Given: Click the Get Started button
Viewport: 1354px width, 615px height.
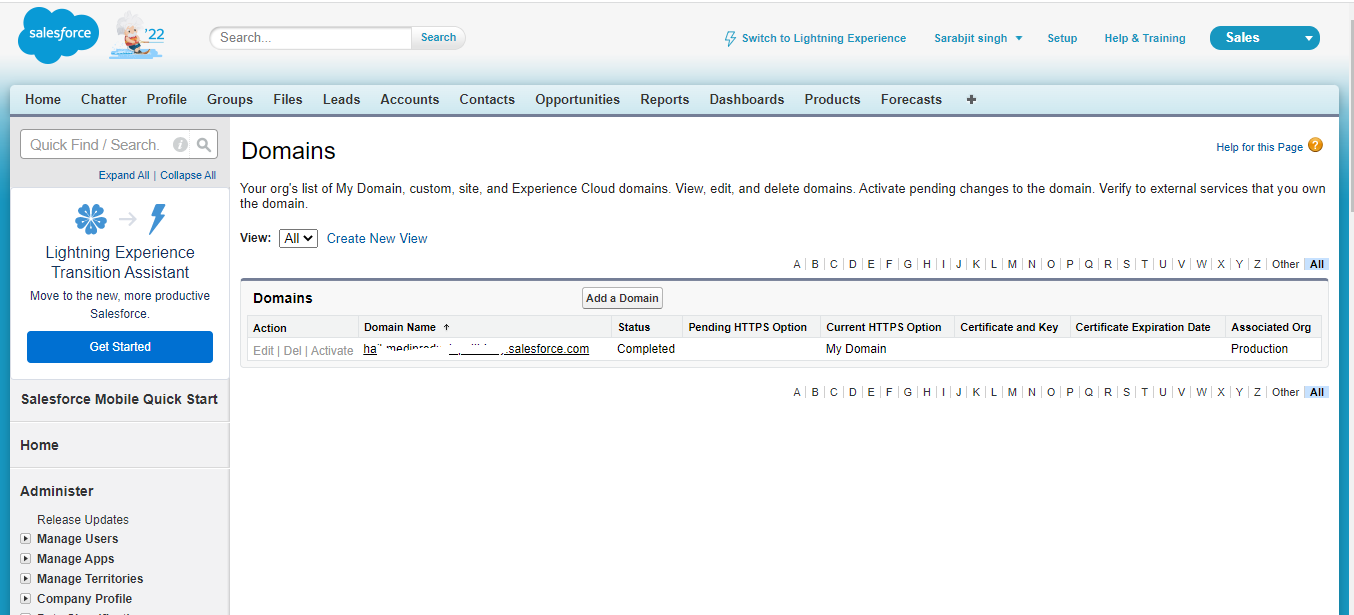Looking at the screenshot, I should click(120, 347).
